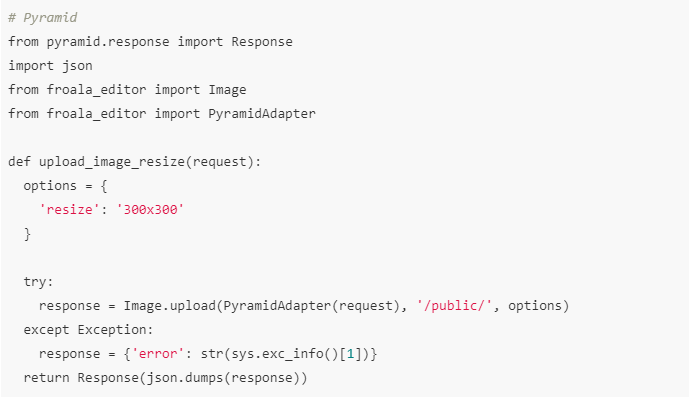
Task: Click the '# Pyramid' comment line
Action: click(43, 18)
